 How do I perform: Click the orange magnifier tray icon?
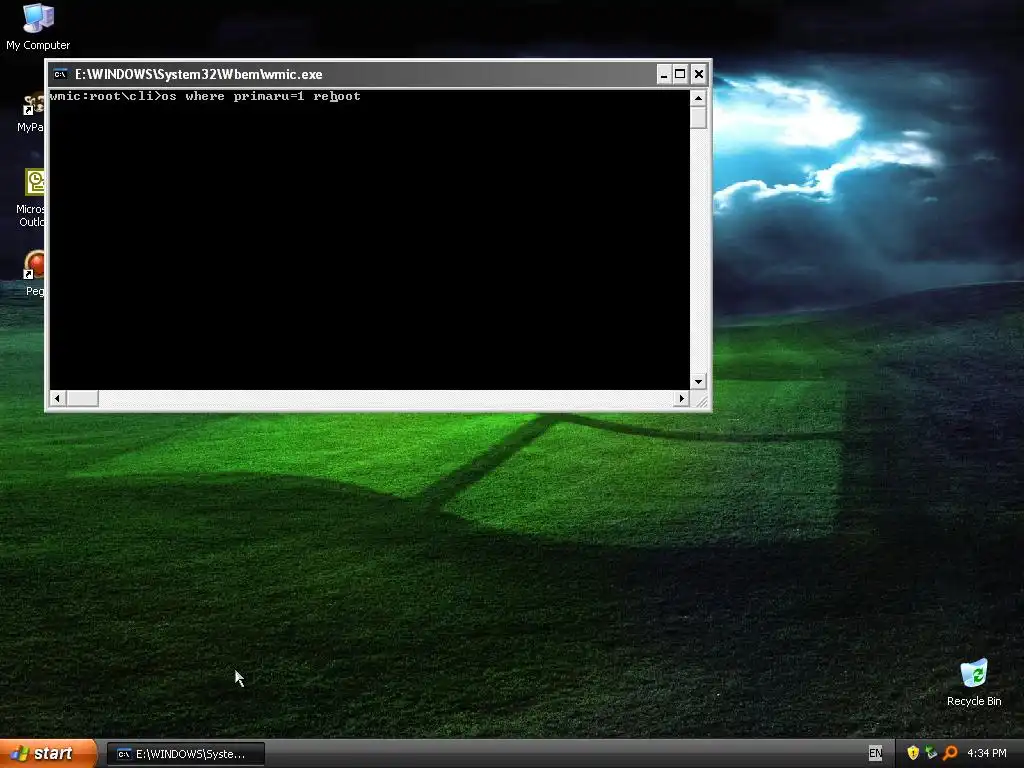950,753
